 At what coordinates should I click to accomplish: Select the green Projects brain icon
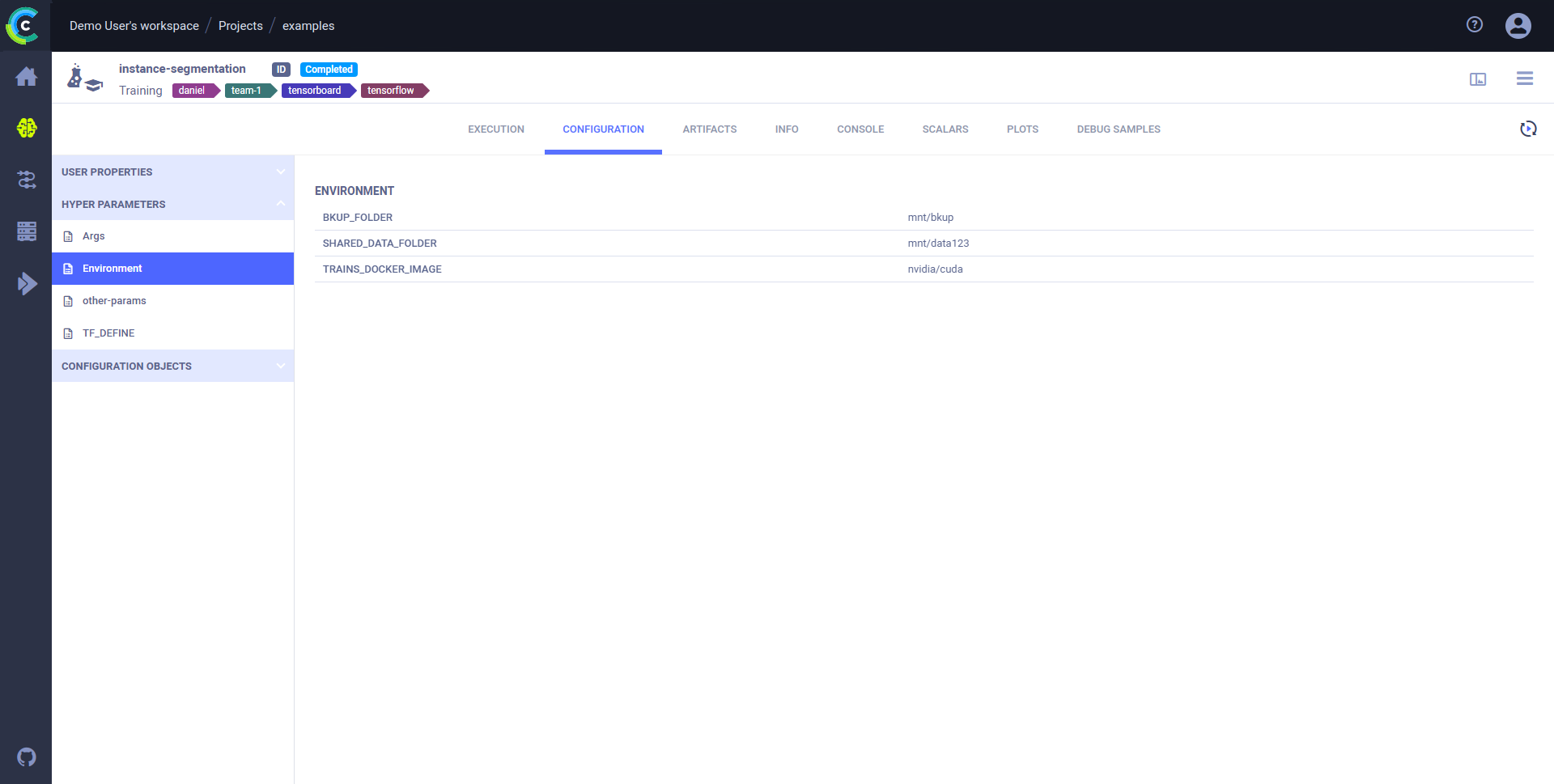click(26, 128)
